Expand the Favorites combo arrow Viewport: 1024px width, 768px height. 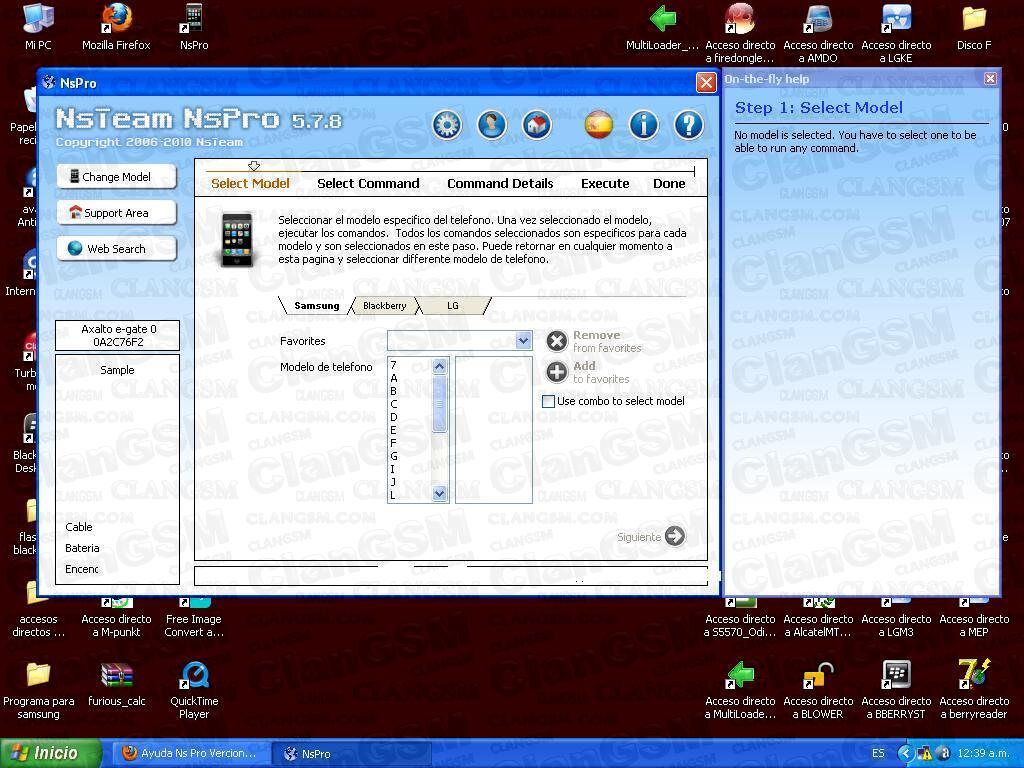point(524,340)
